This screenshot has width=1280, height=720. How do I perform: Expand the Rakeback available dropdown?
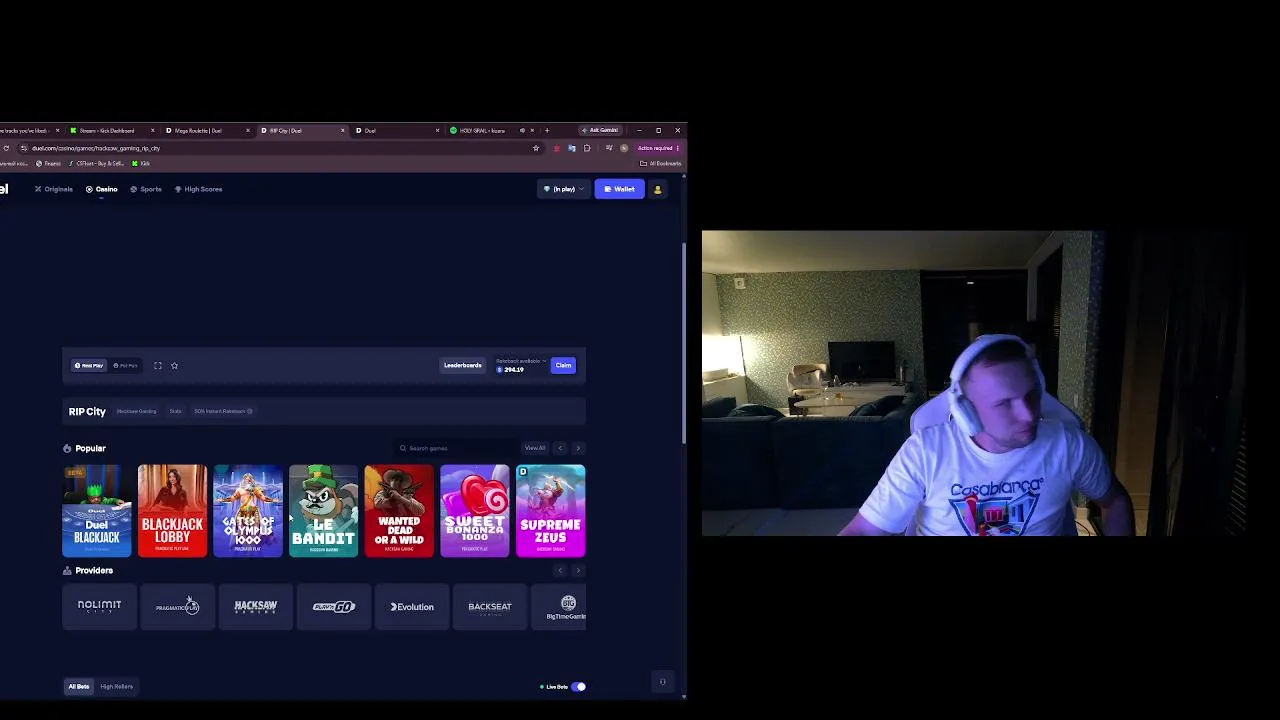pyautogui.click(x=521, y=361)
